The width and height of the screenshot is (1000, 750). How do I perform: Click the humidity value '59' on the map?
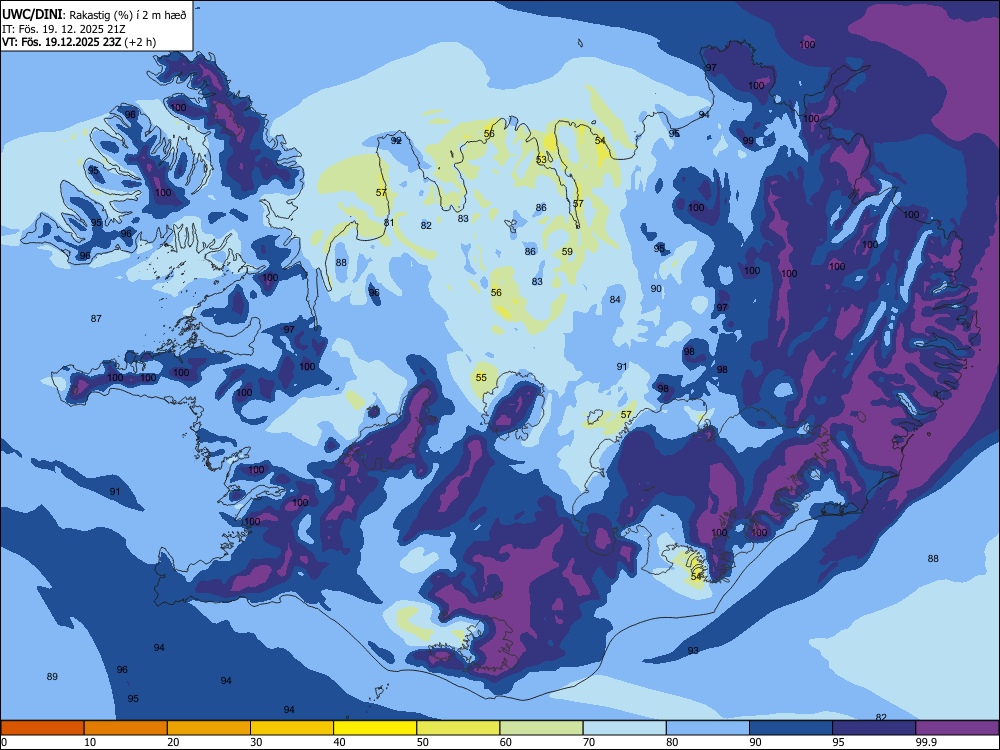click(x=568, y=251)
